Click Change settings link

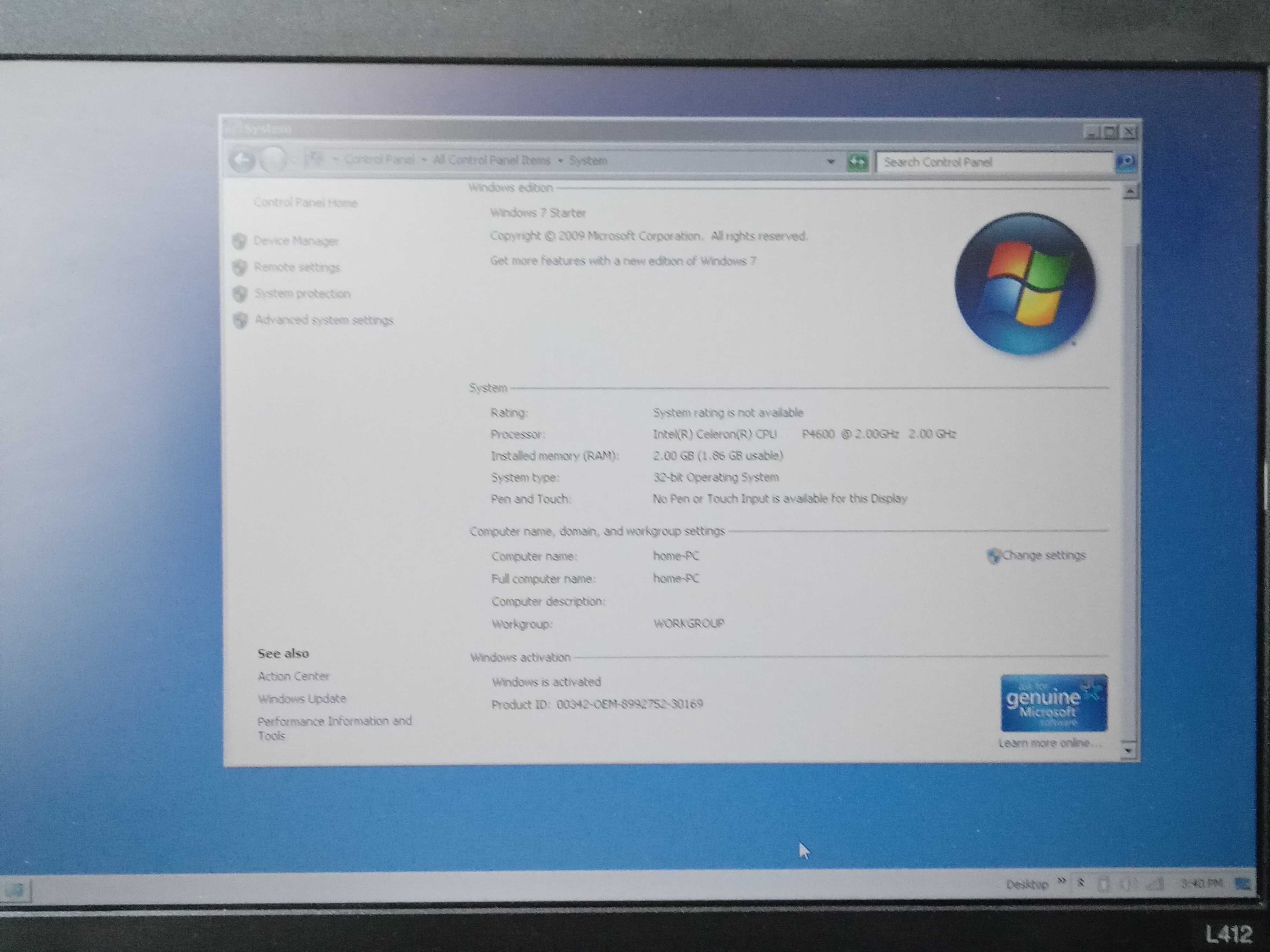pos(1044,555)
